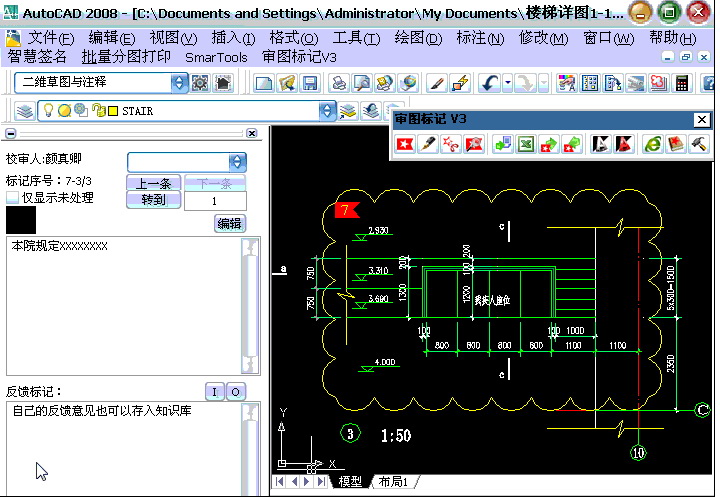Click the red flag mark icon in 审图标记 toolbar
Screen dimensions: 720x497
(x=404, y=145)
